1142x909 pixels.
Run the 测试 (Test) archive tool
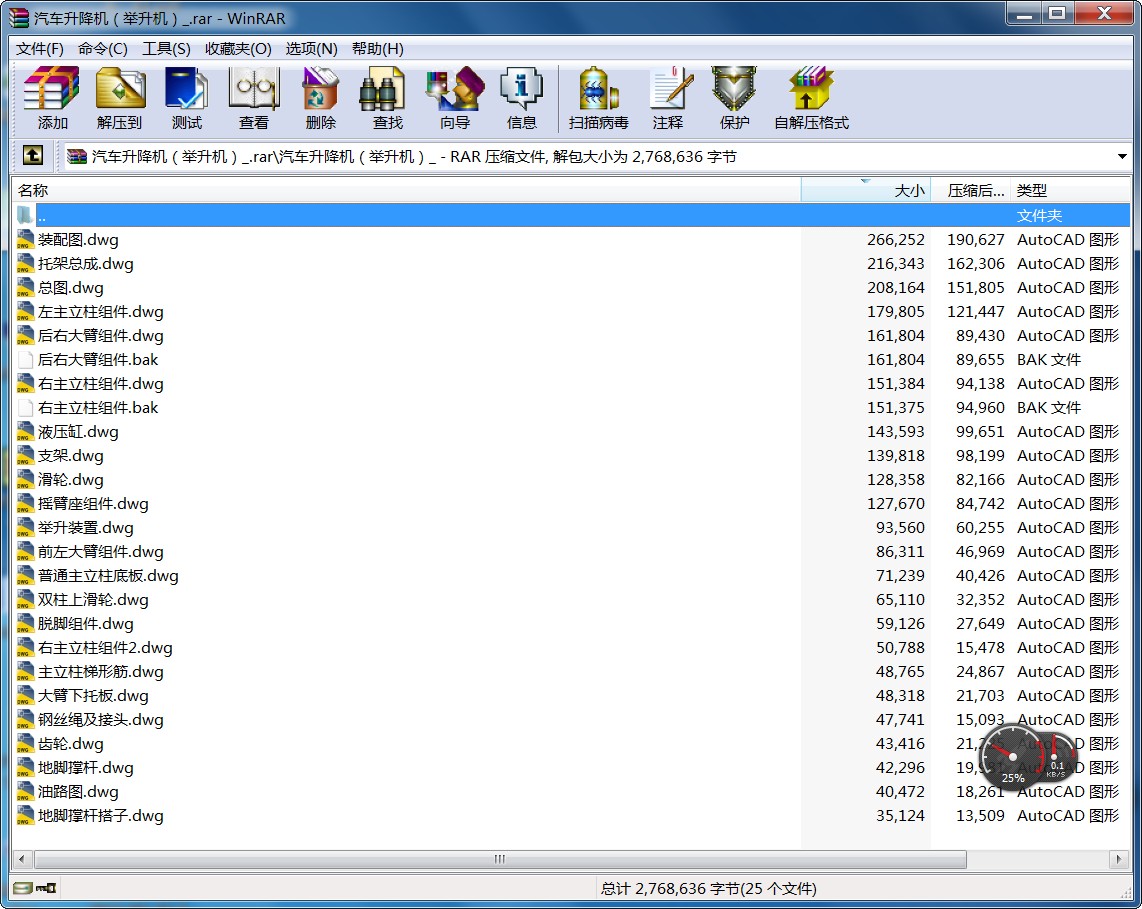pyautogui.click(x=186, y=98)
